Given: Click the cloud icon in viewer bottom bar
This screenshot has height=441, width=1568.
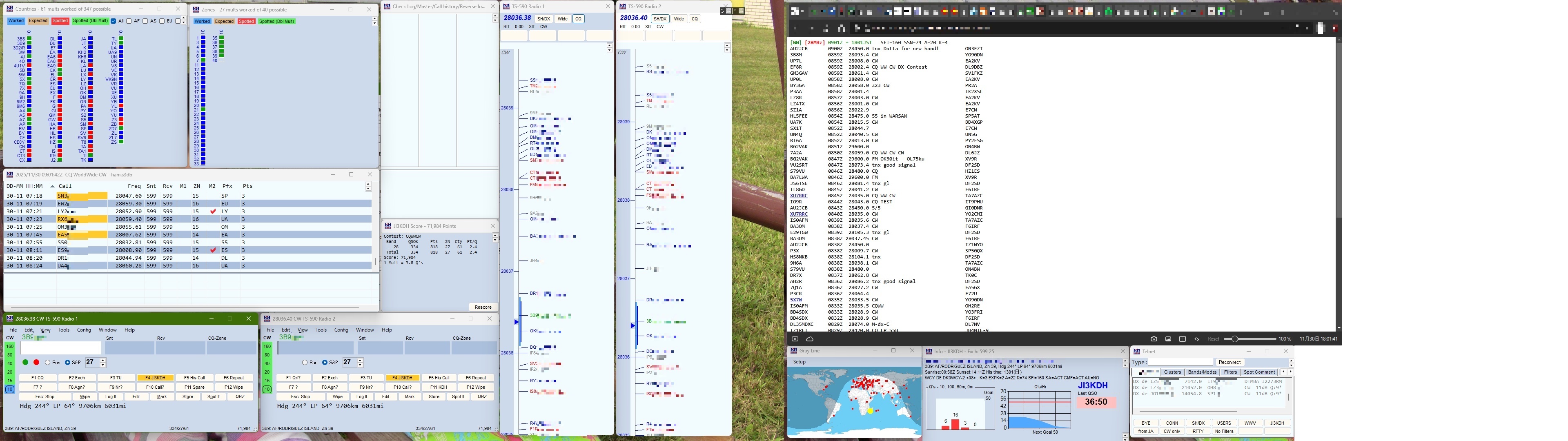Looking at the screenshot, I should (x=810, y=339).
